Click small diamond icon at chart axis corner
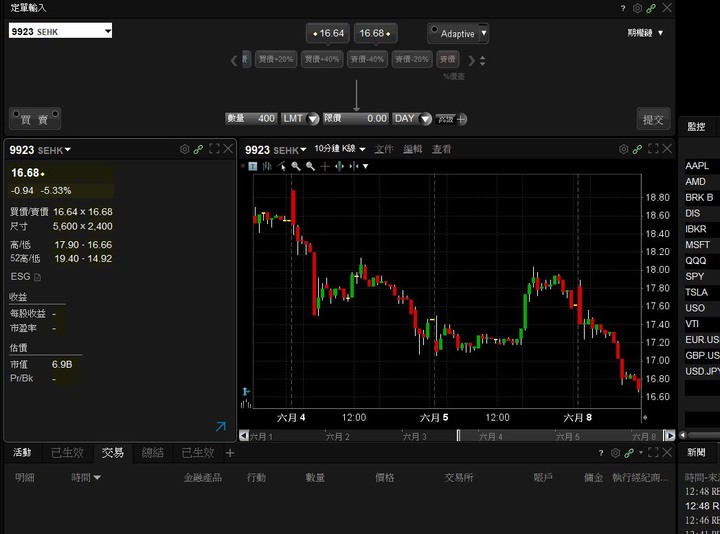The width and height of the screenshot is (720, 534). pyautogui.click(x=645, y=417)
